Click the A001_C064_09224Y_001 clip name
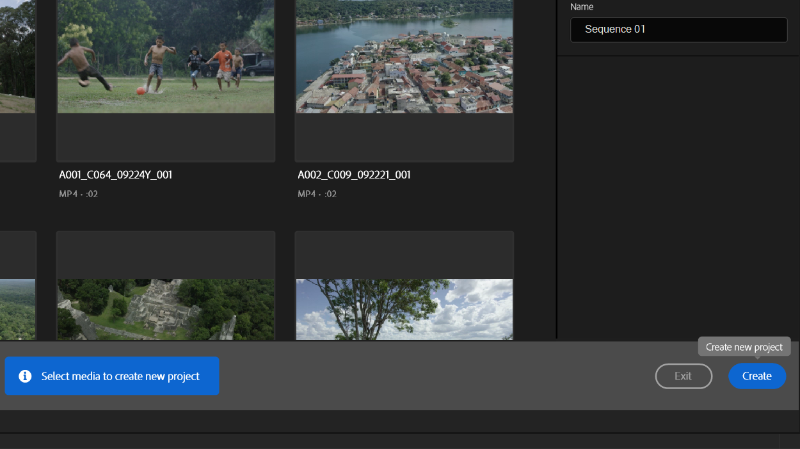This screenshot has height=449, width=800. pyautogui.click(x=115, y=175)
